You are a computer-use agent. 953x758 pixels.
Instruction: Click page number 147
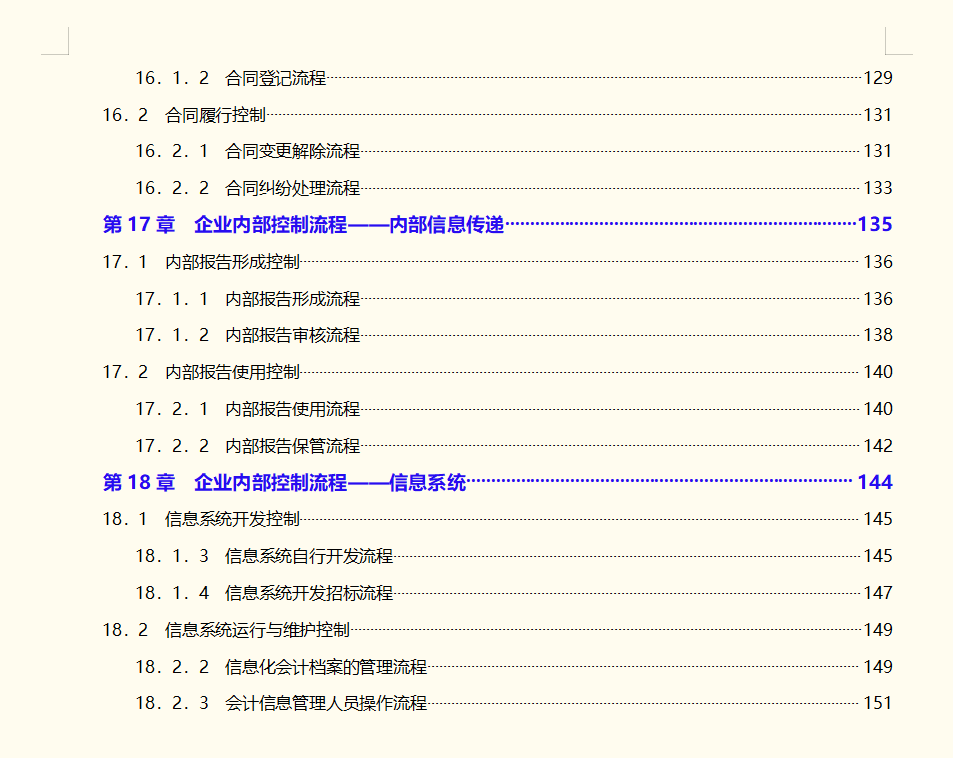[x=878, y=593]
